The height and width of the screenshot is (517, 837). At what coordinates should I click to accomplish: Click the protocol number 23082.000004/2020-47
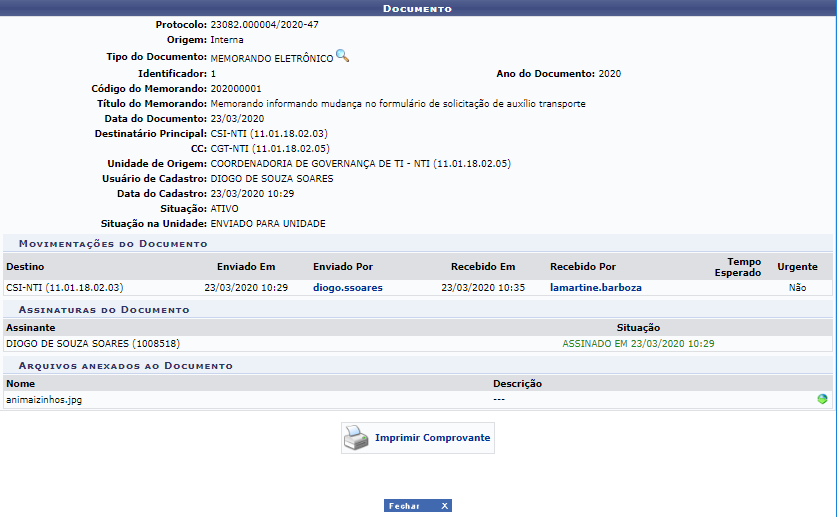[x=265, y=24]
